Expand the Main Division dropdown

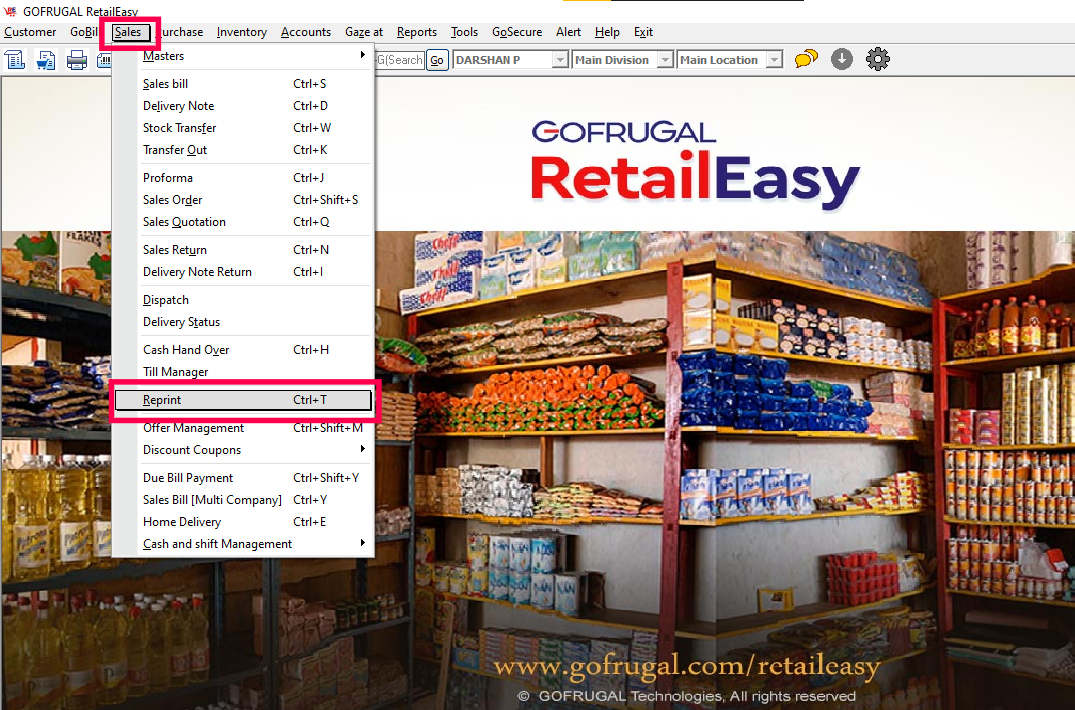click(x=664, y=60)
